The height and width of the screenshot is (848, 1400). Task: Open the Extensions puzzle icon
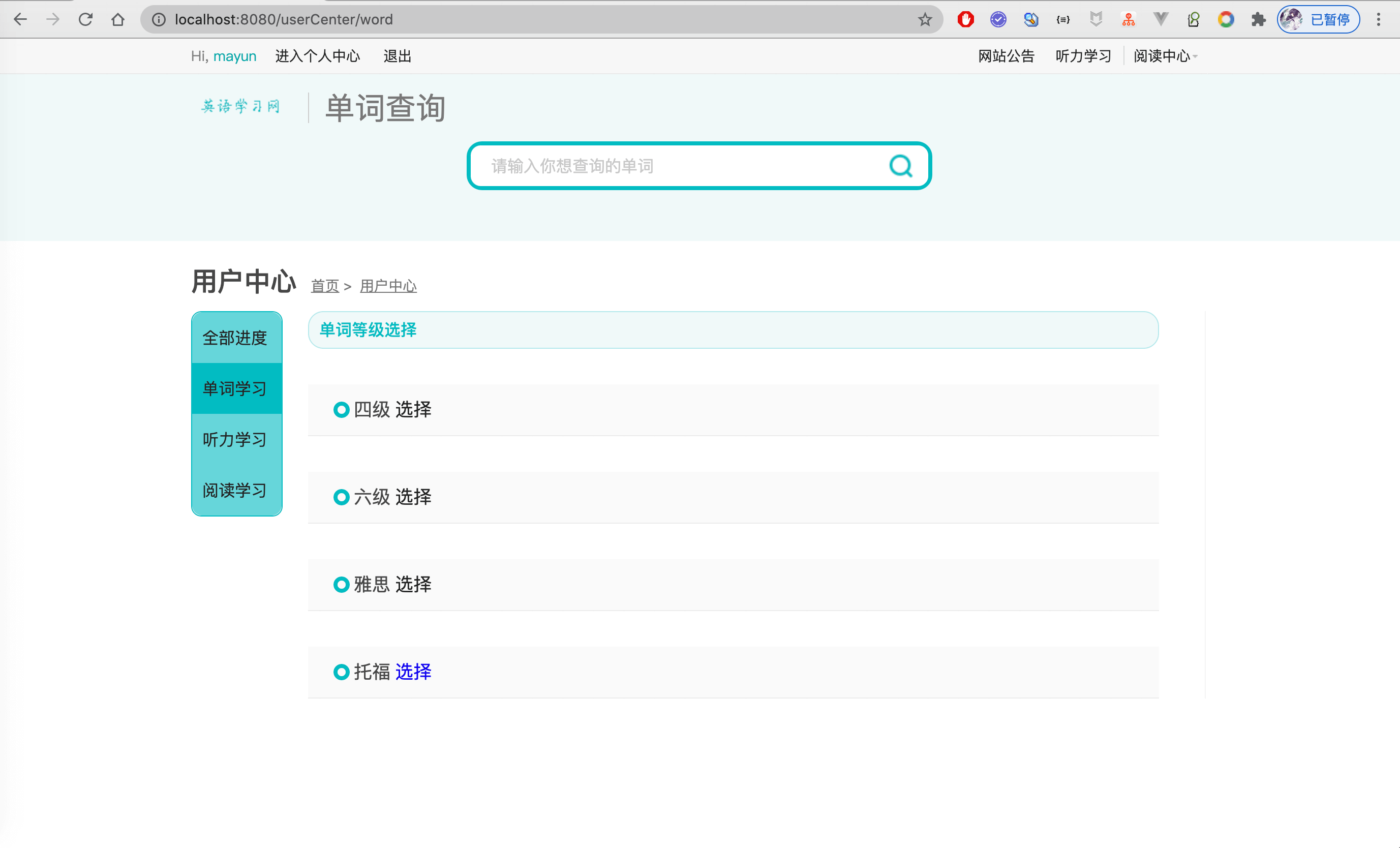click(x=1258, y=19)
